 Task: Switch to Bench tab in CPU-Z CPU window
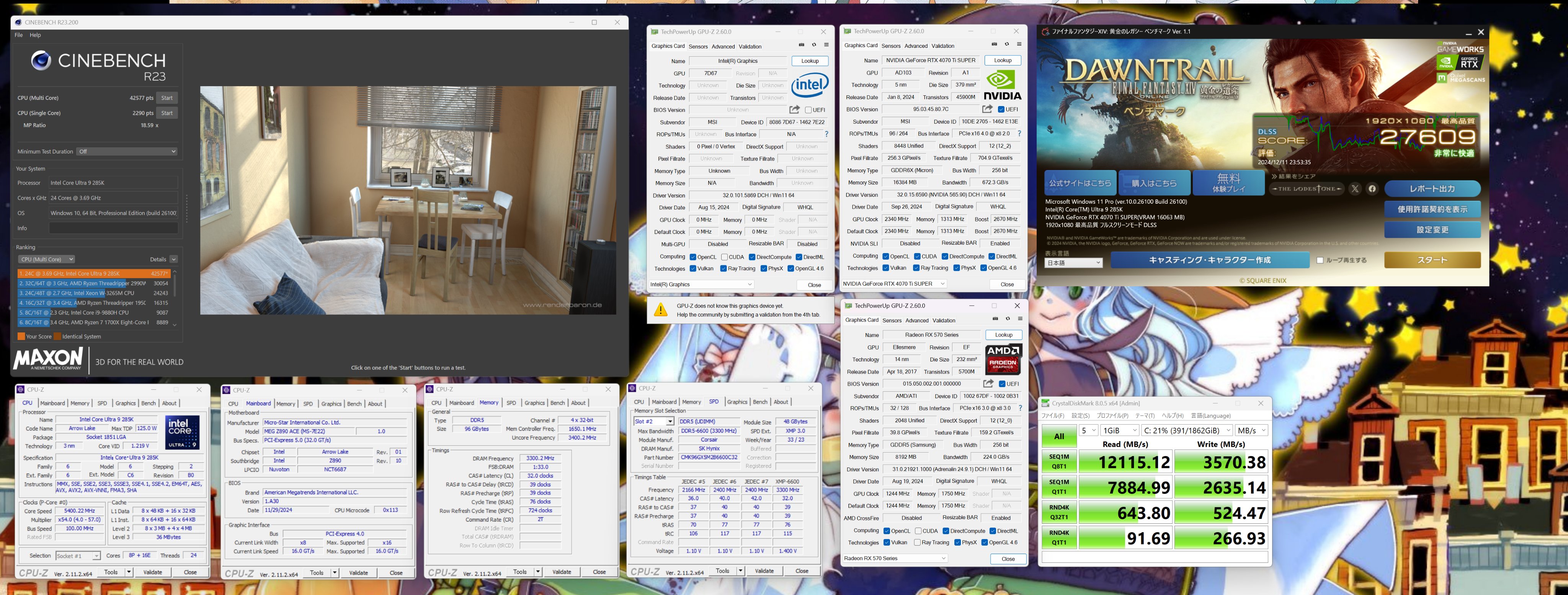tap(149, 403)
